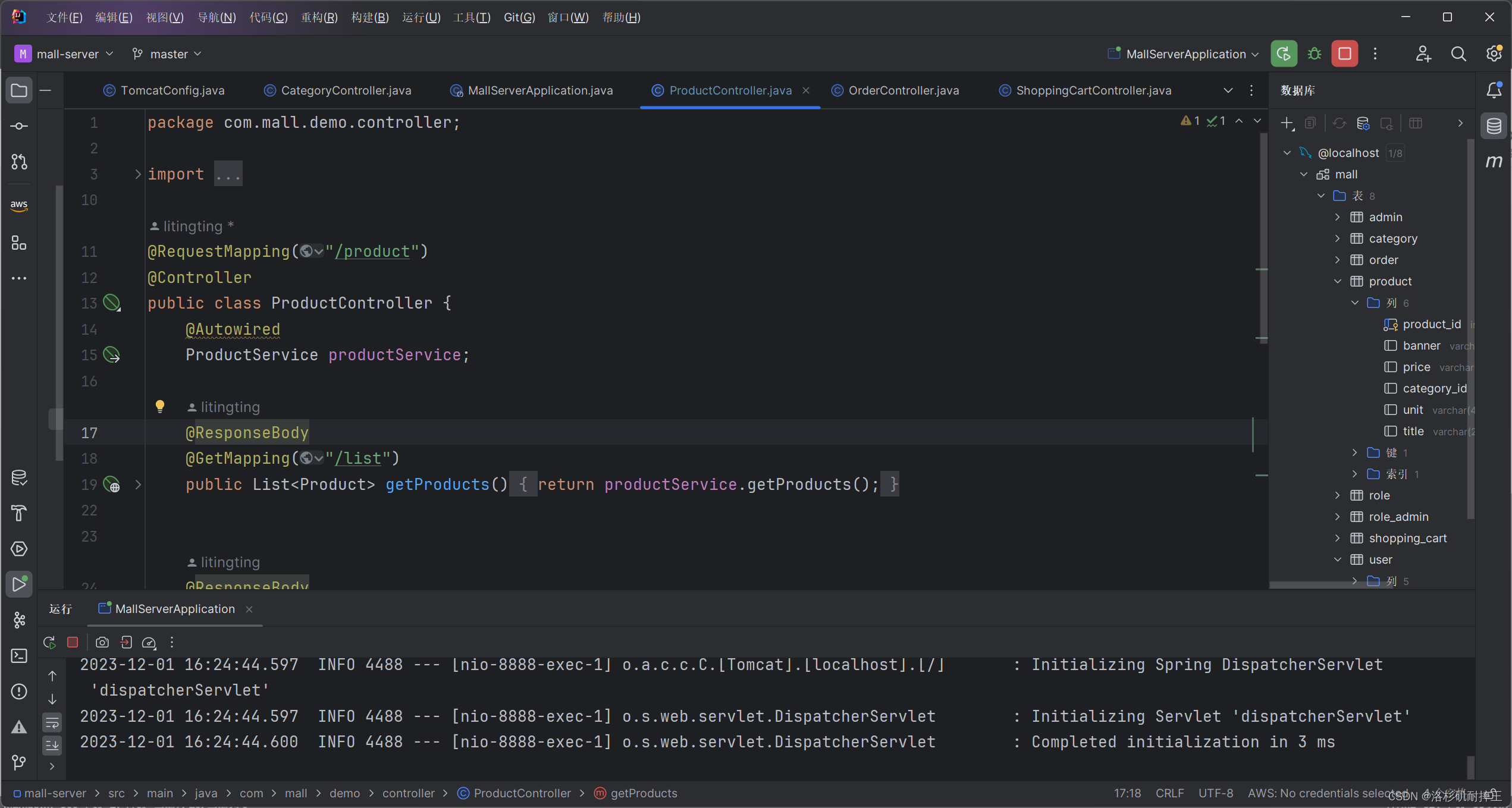The image size is (1512, 808).
Task: Click the UTF-8 encoding widget
Action: [x=1215, y=793]
